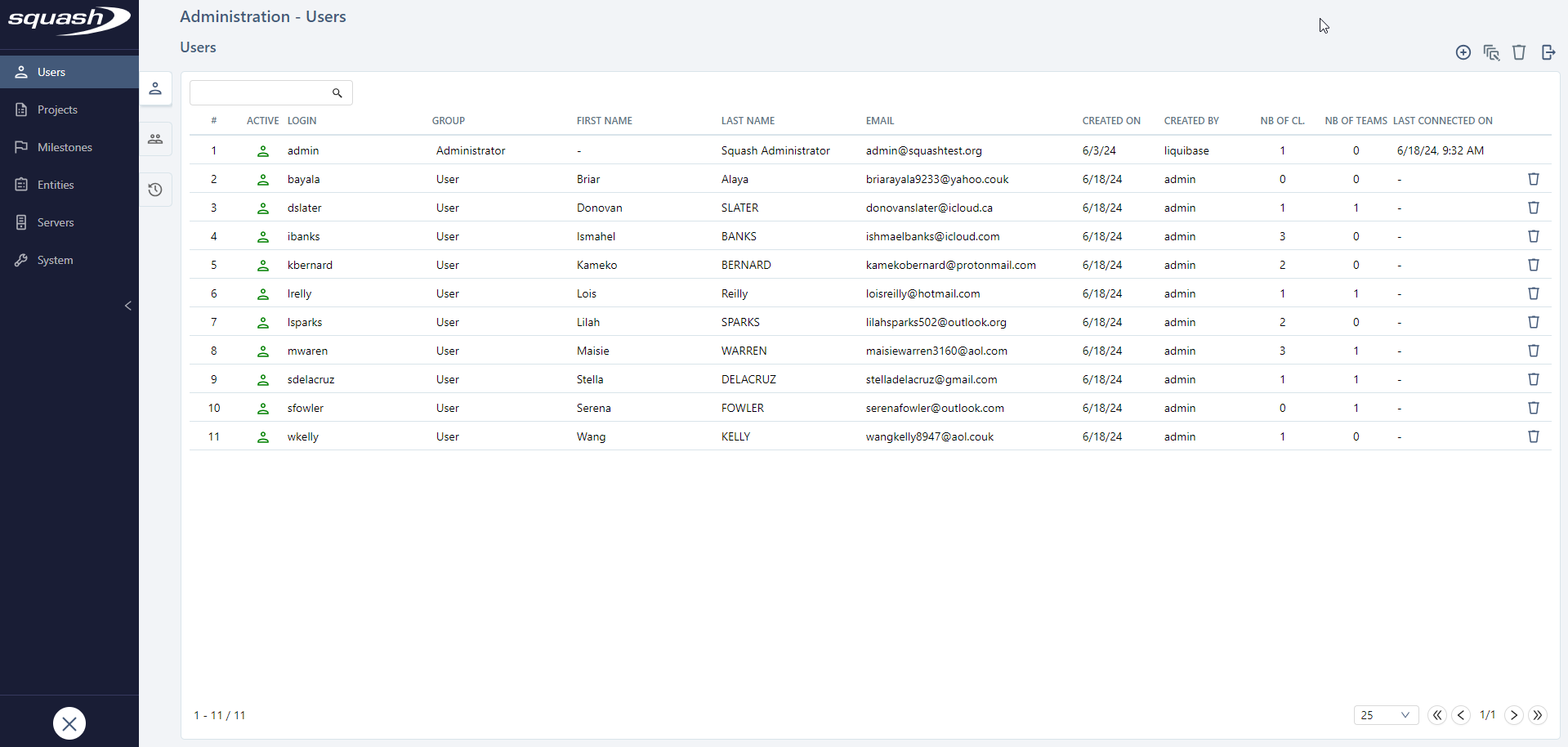Select the single user panel icon
The height and width of the screenshot is (747, 1568).
(155, 88)
